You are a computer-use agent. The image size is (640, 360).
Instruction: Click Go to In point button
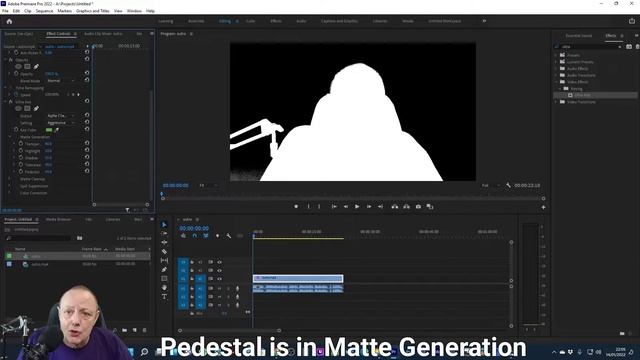[334, 207]
